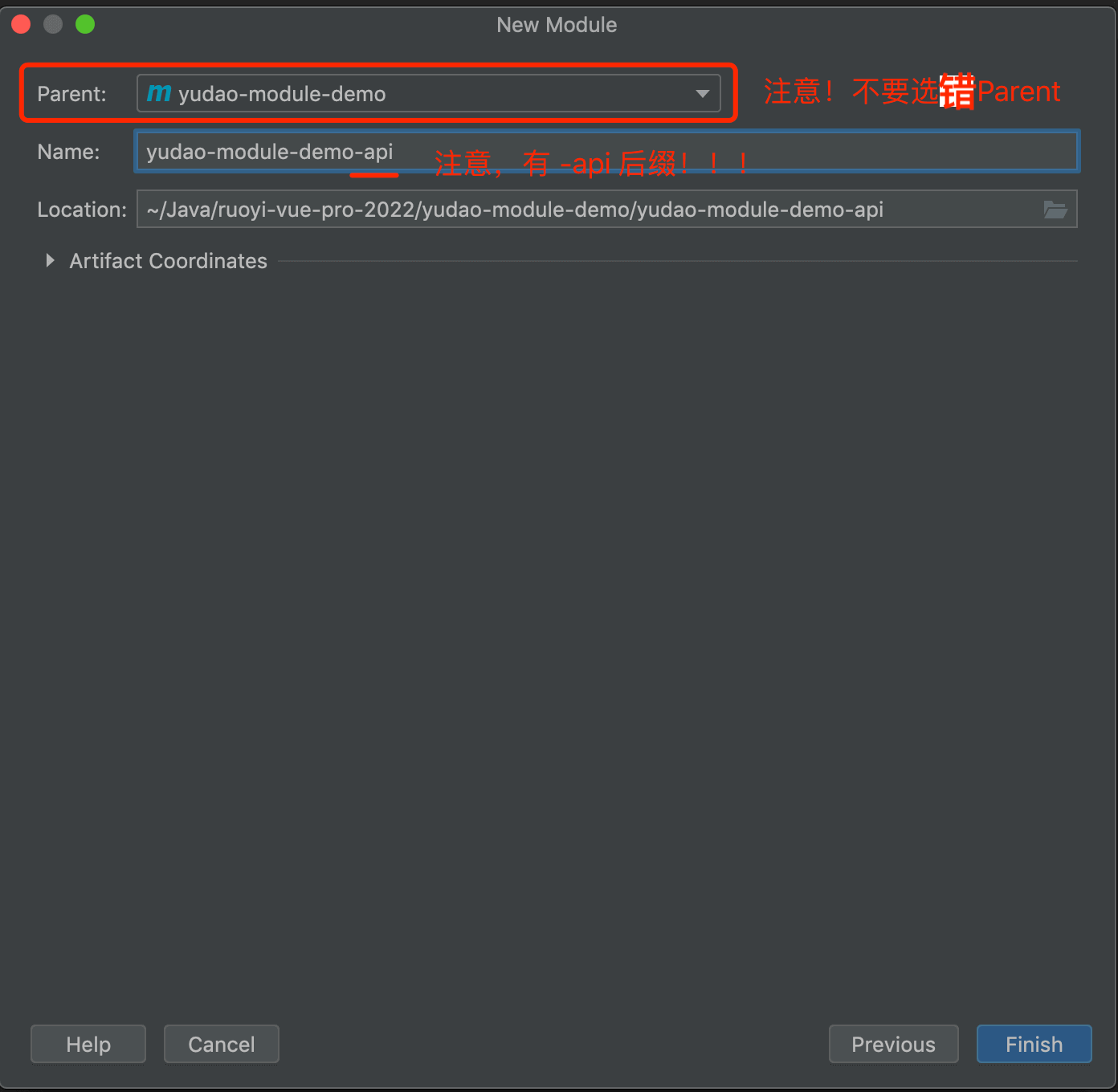Image resolution: width=1118 pixels, height=1092 pixels.
Task: Click the red '不要选错Parent' annotation text
Action: pos(912,92)
